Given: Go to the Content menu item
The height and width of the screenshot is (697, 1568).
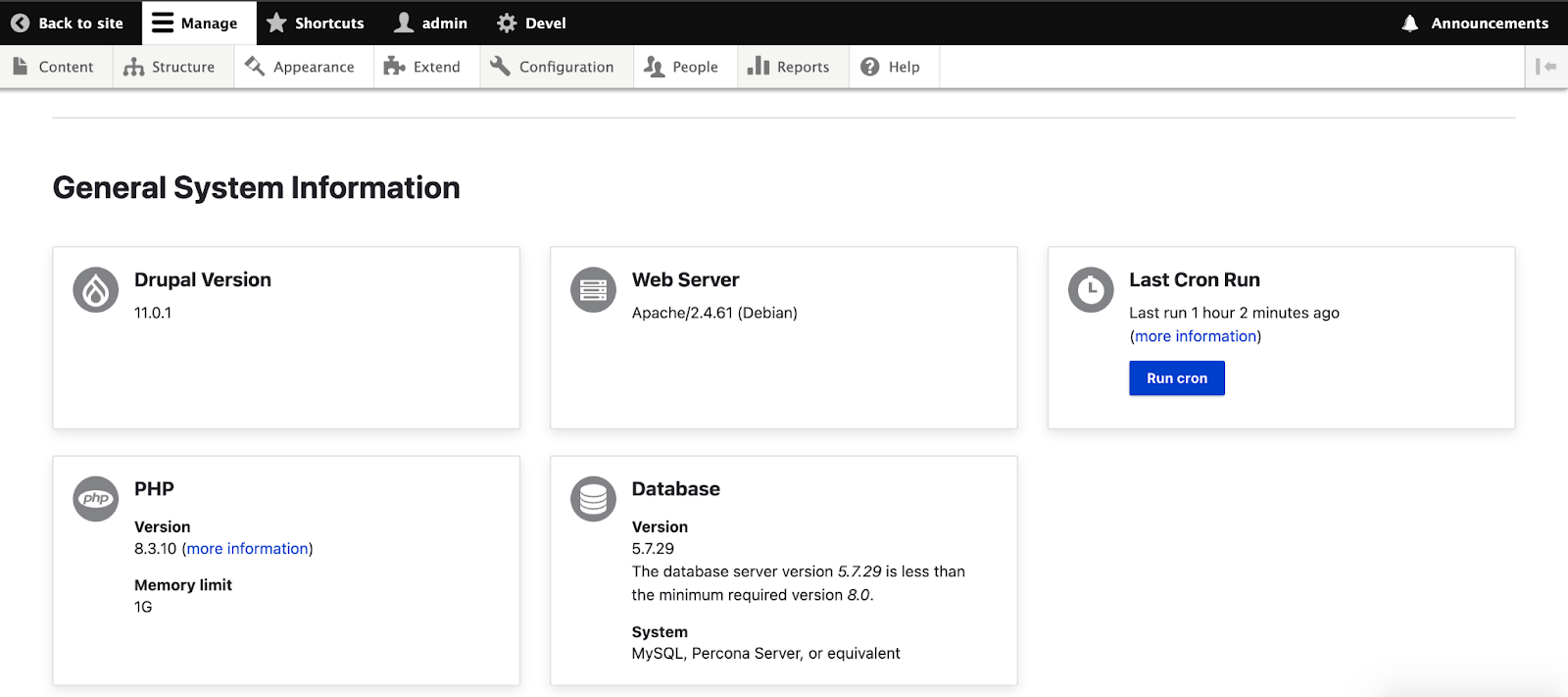Looking at the screenshot, I should [56, 67].
